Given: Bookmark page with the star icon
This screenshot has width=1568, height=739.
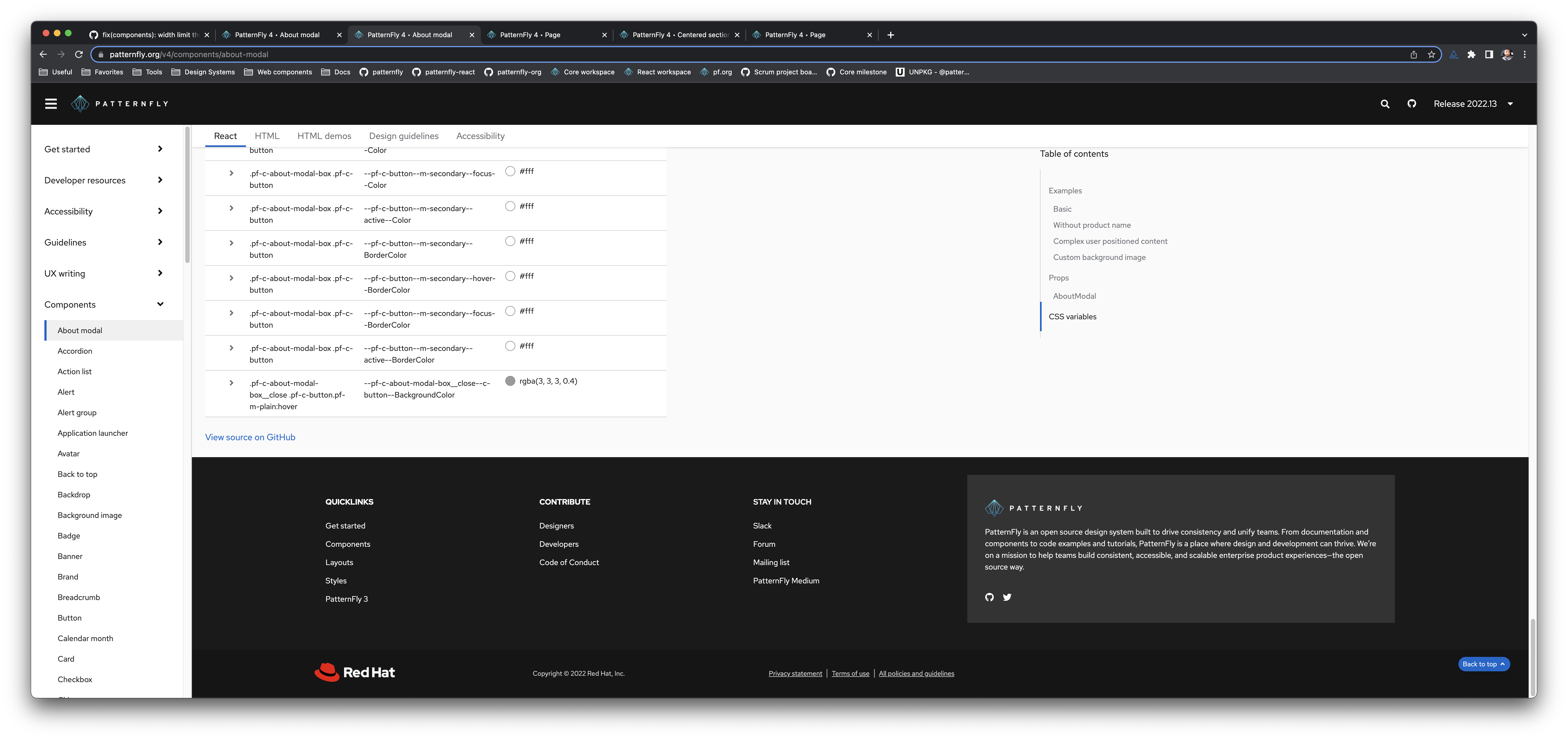Looking at the screenshot, I should (x=1431, y=54).
